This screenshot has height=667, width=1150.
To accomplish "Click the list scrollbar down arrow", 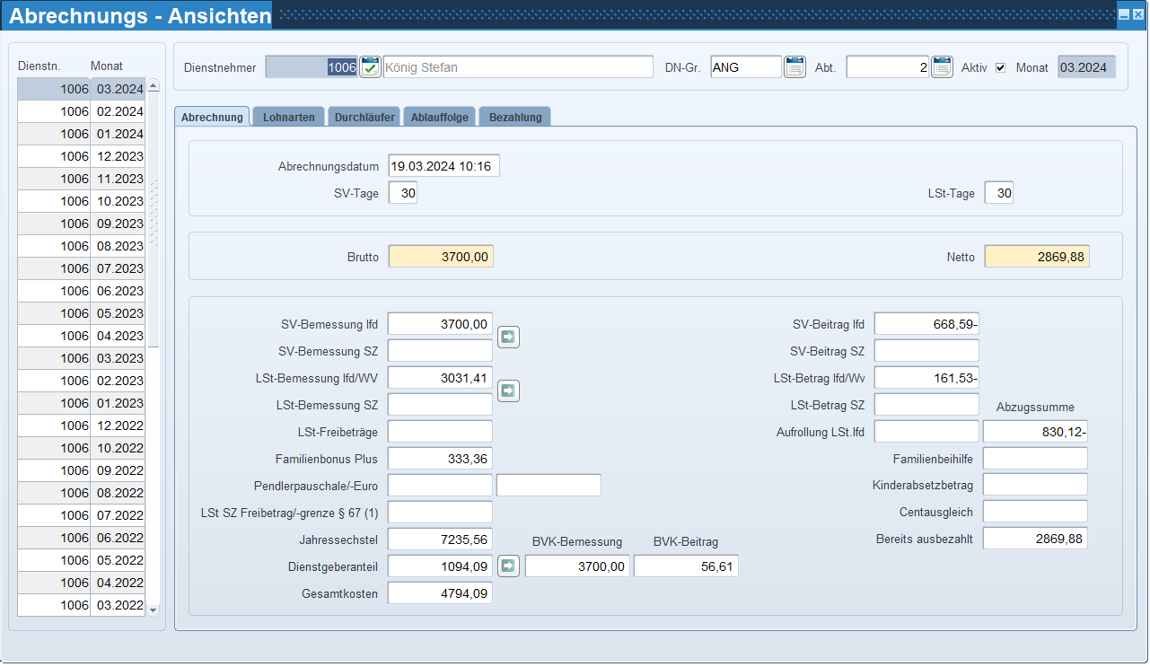I will click(x=153, y=610).
